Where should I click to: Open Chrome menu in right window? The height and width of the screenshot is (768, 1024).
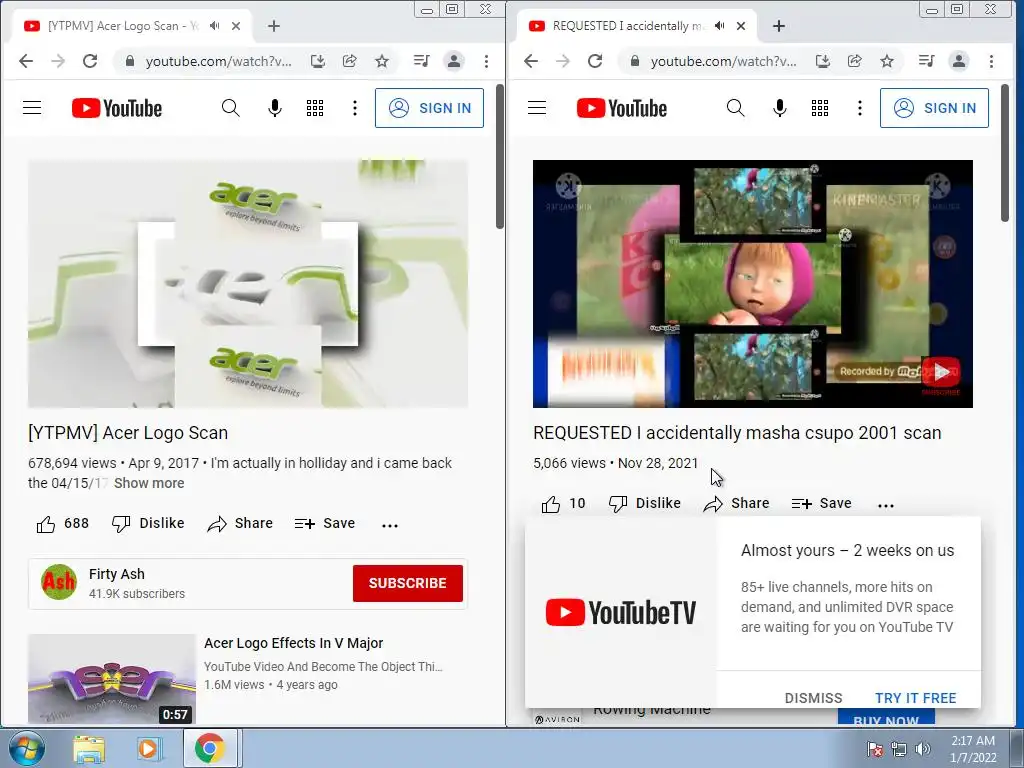tap(991, 61)
